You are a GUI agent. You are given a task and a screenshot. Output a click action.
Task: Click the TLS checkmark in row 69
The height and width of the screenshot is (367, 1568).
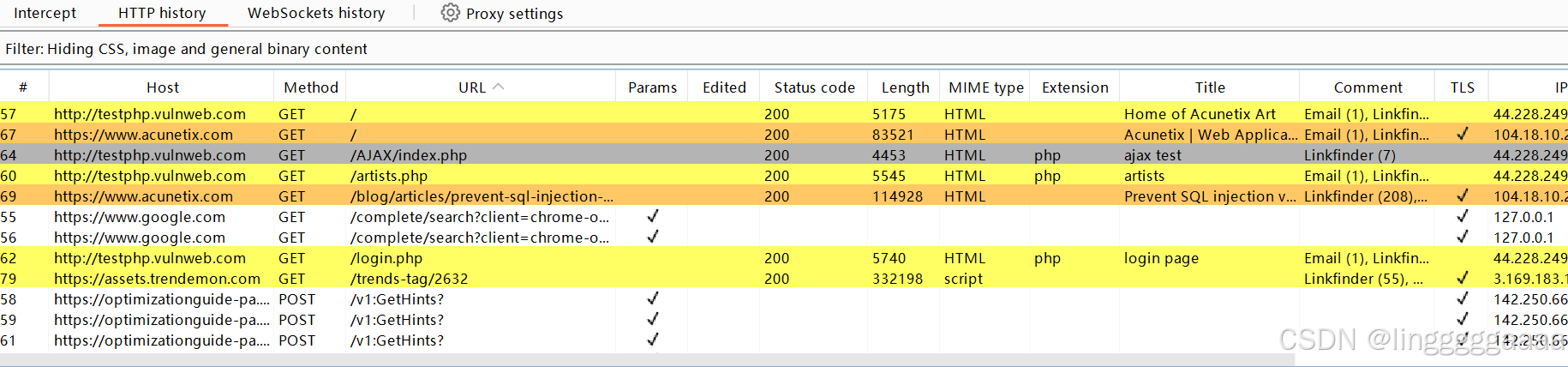[1462, 196]
